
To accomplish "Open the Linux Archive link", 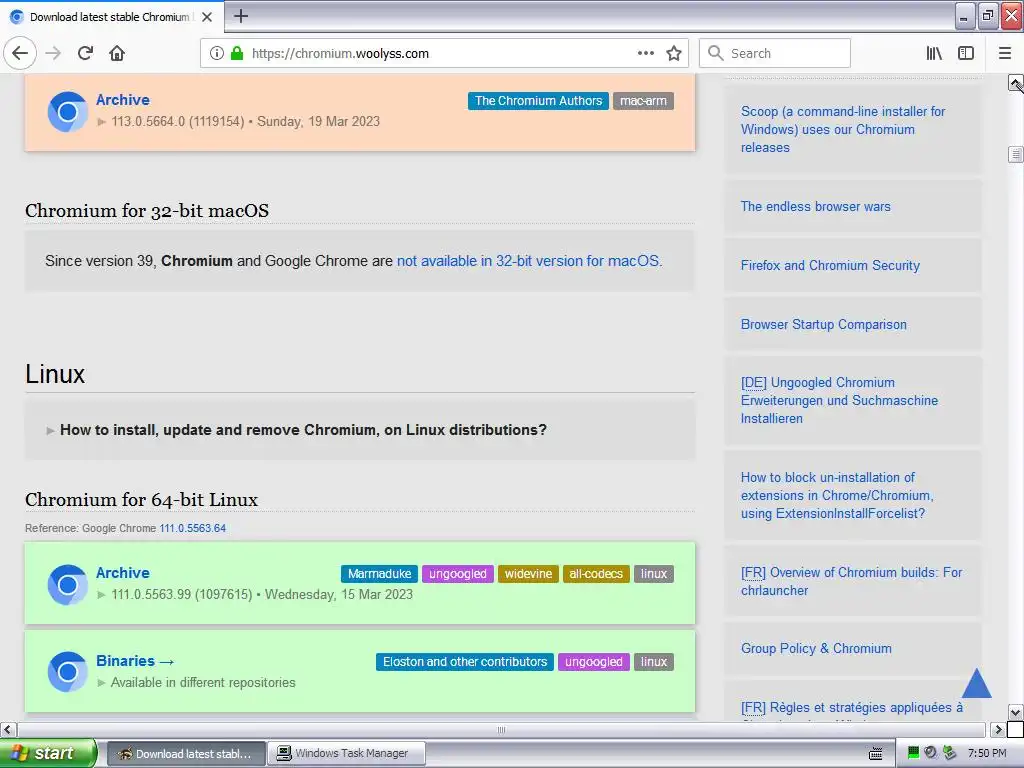I will coord(123,573).
